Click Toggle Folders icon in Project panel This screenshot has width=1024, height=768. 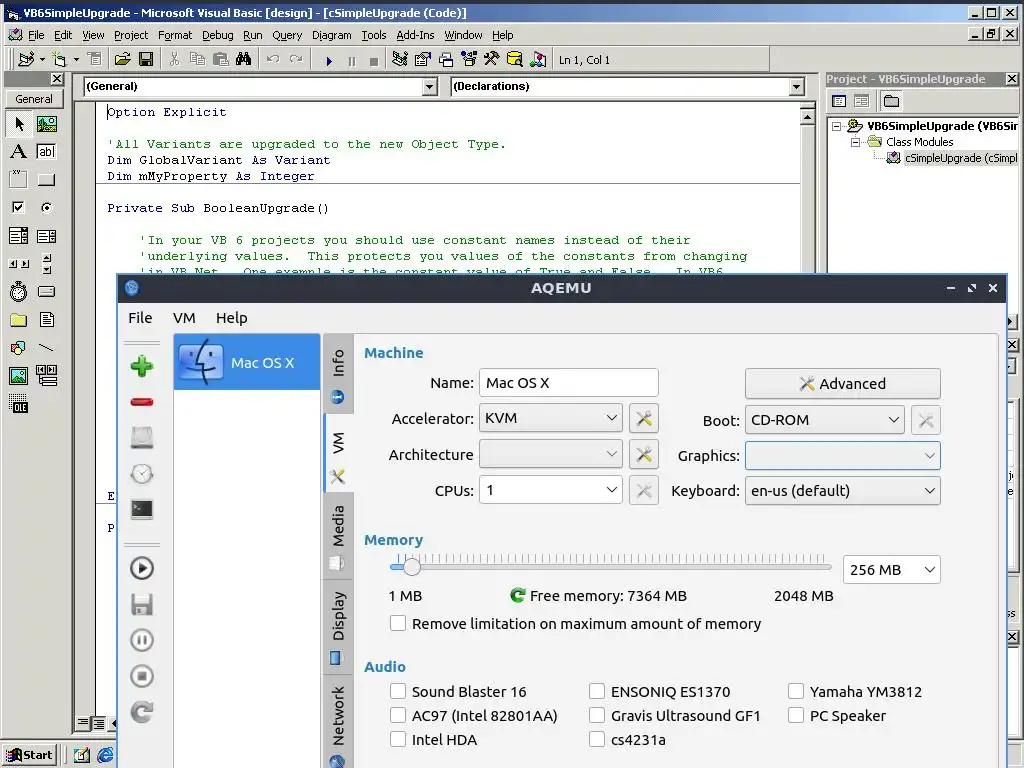(x=891, y=101)
